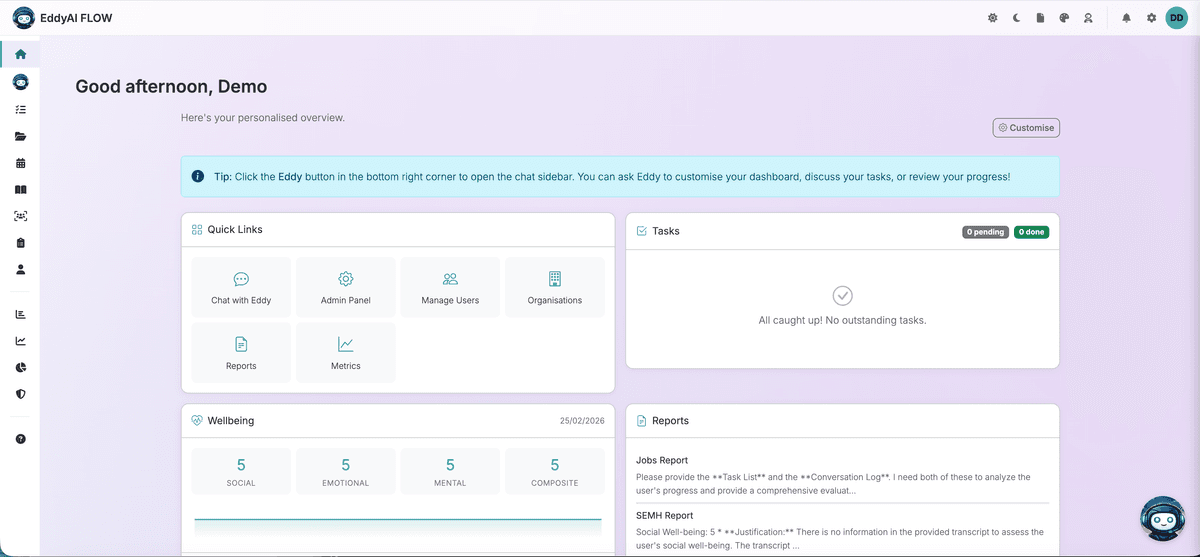Viewport: 1200px width, 557px height.
Task: Open the Eddy chat bubble bottom right
Action: tap(1163, 519)
